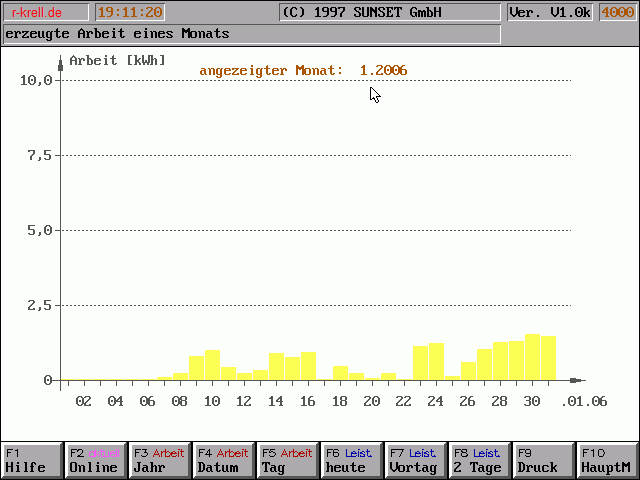640x480 pixels.
Task: Select the F7 Vortag button
Action: (x=415, y=460)
